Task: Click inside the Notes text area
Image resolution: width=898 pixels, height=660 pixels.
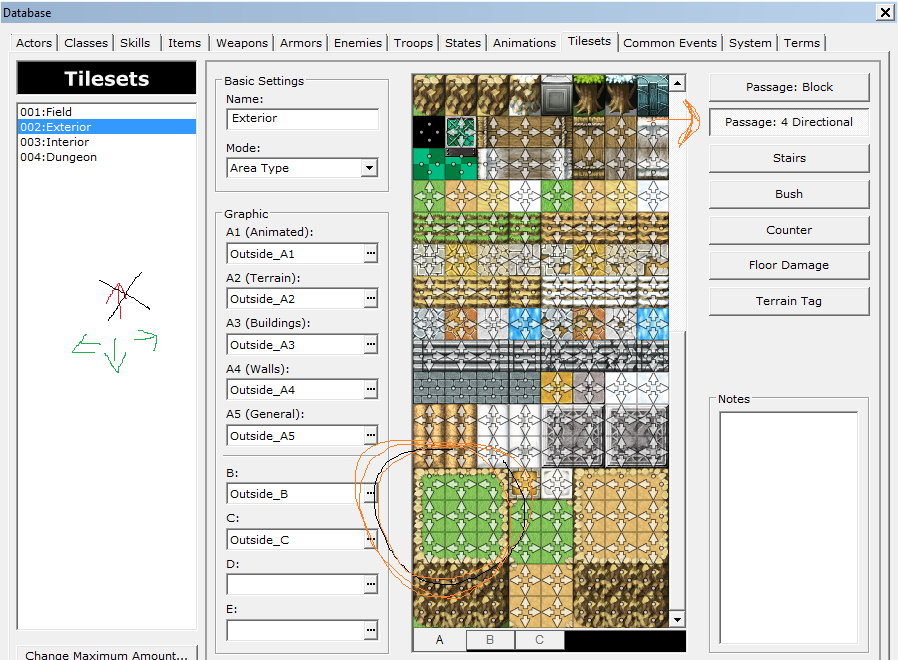Action: [x=789, y=528]
